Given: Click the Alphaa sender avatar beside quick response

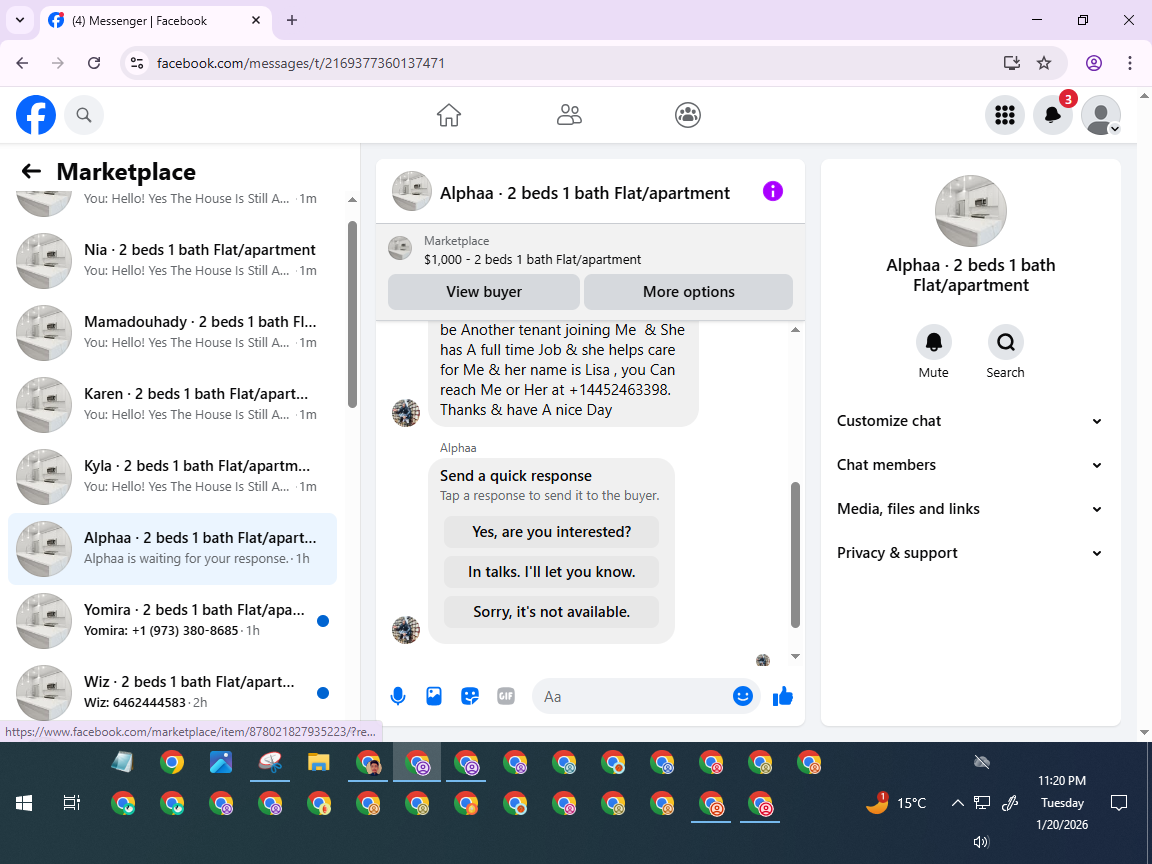Looking at the screenshot, I should pos(406,630).
